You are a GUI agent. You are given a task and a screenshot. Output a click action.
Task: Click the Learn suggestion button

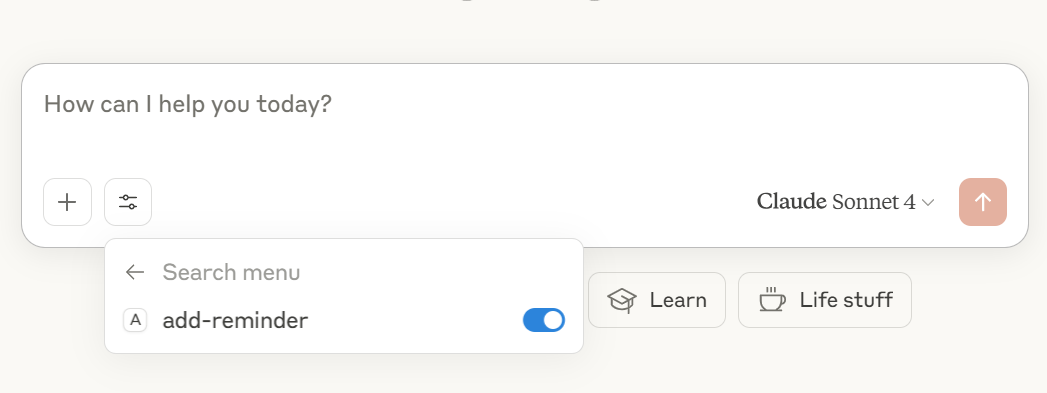tap(656, 300)
